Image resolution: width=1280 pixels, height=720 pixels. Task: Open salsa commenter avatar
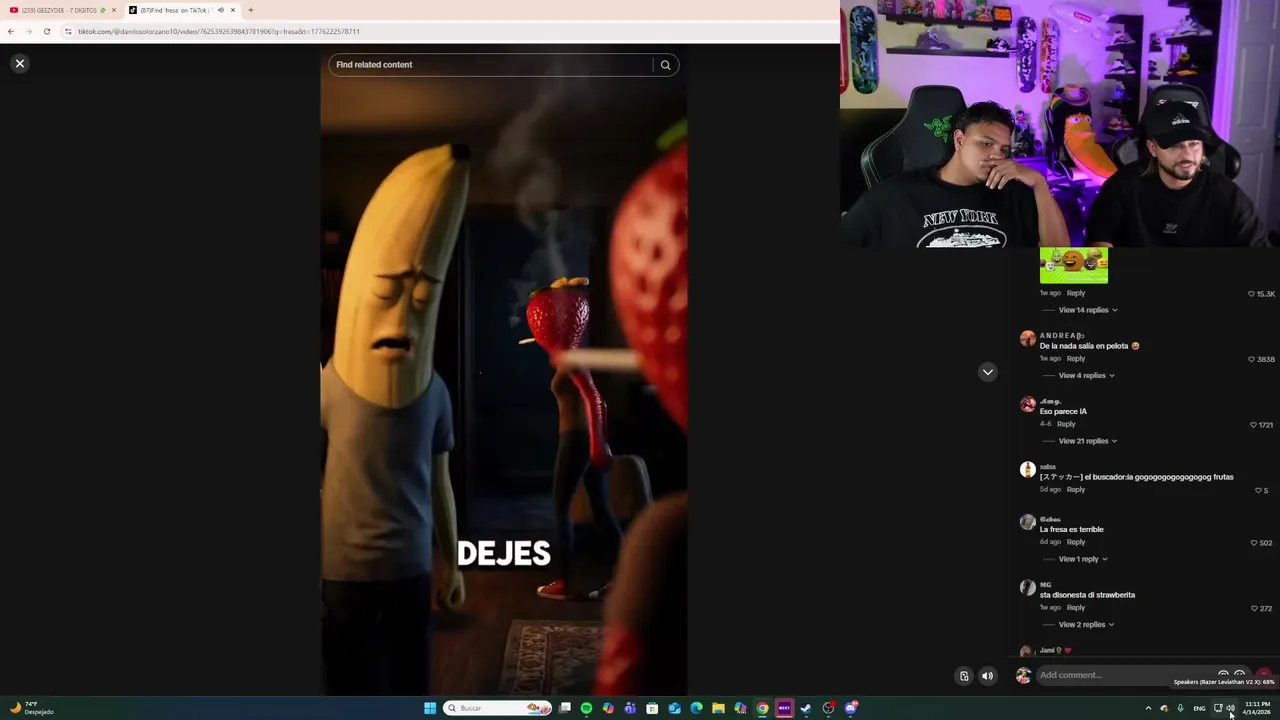1027,470
